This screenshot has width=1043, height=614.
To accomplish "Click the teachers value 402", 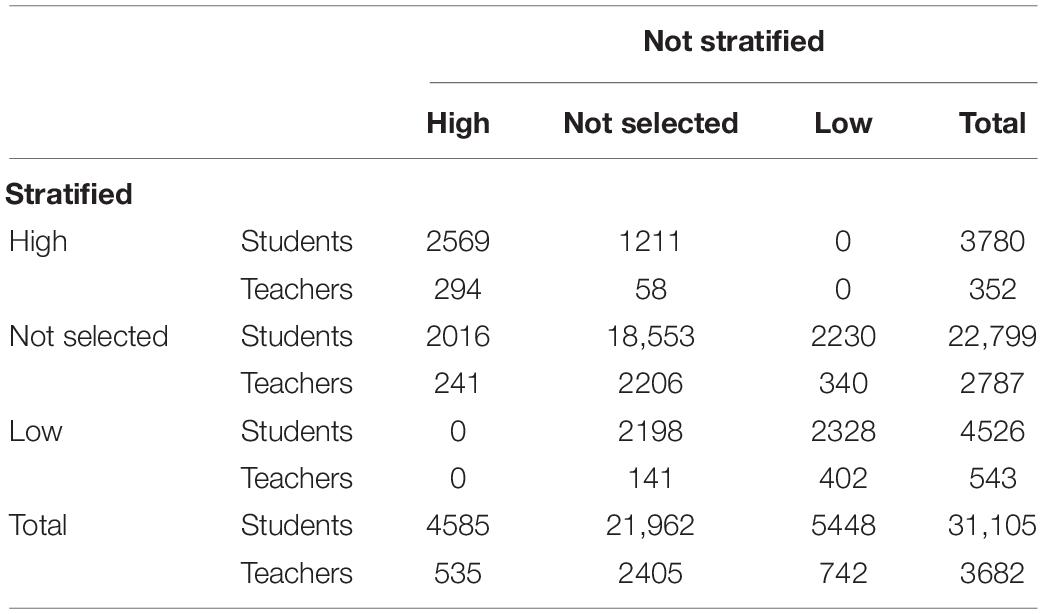I will coord(843,479).
